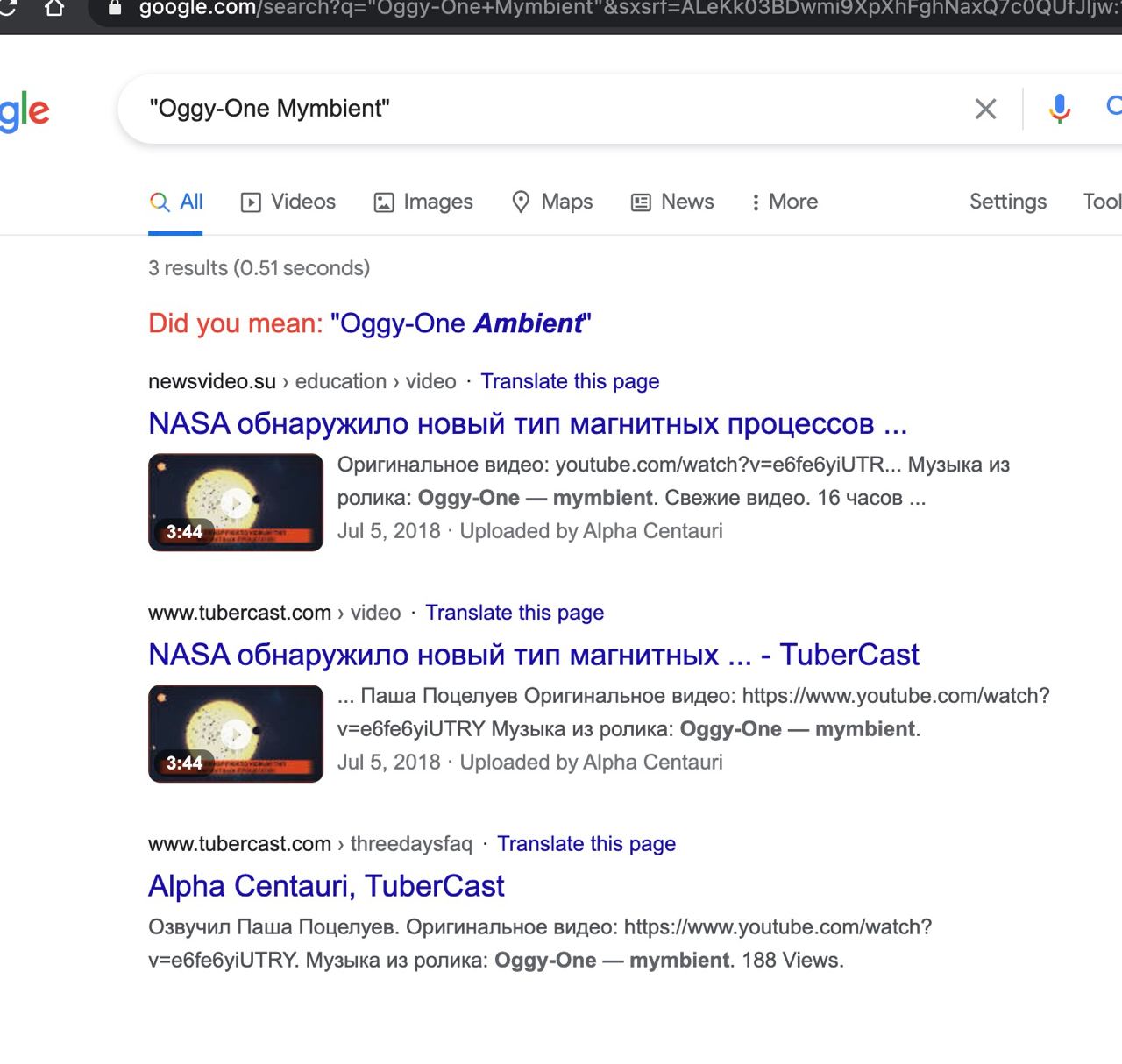
Task: Open the Settings menu
Action: (1008, 202)
